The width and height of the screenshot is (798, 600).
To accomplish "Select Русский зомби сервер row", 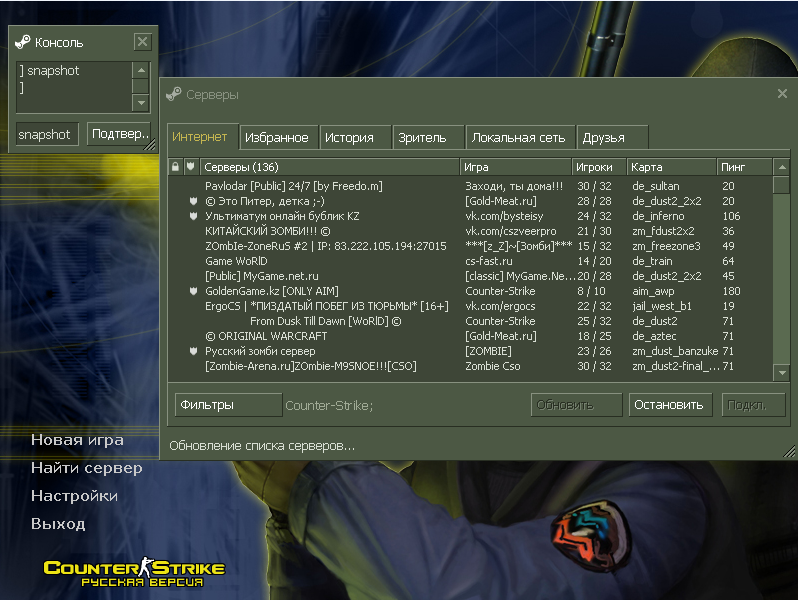I will coord(470,351).
